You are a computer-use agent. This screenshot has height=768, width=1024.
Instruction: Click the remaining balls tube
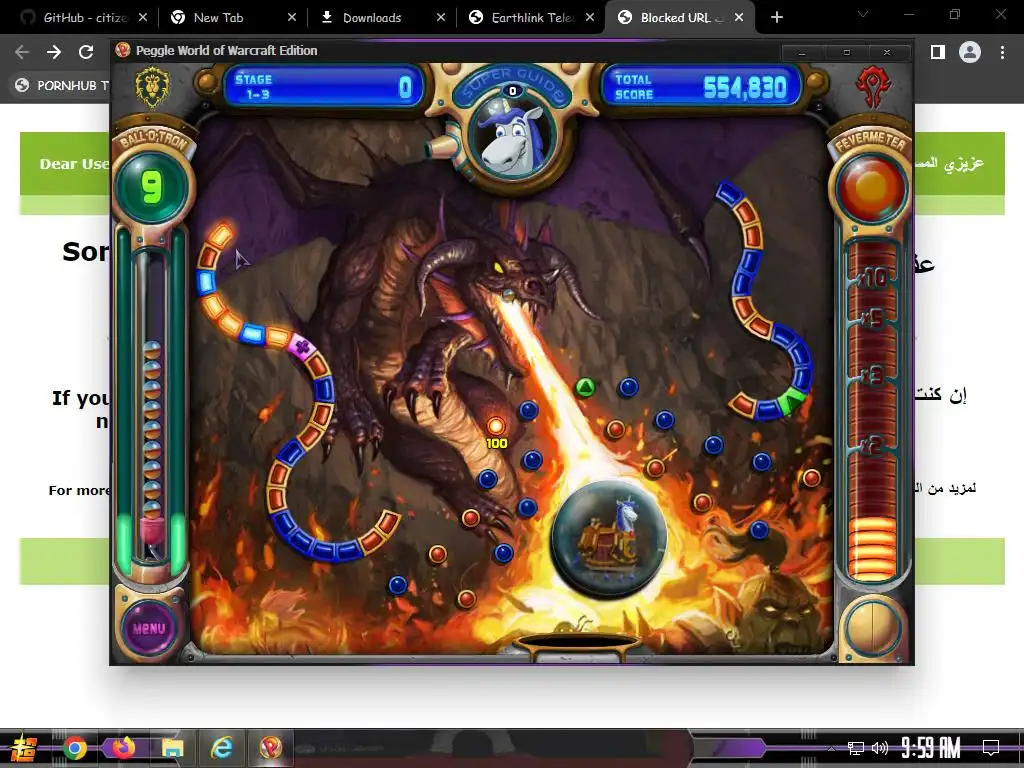pyautogui.click(x=152, y=405)
